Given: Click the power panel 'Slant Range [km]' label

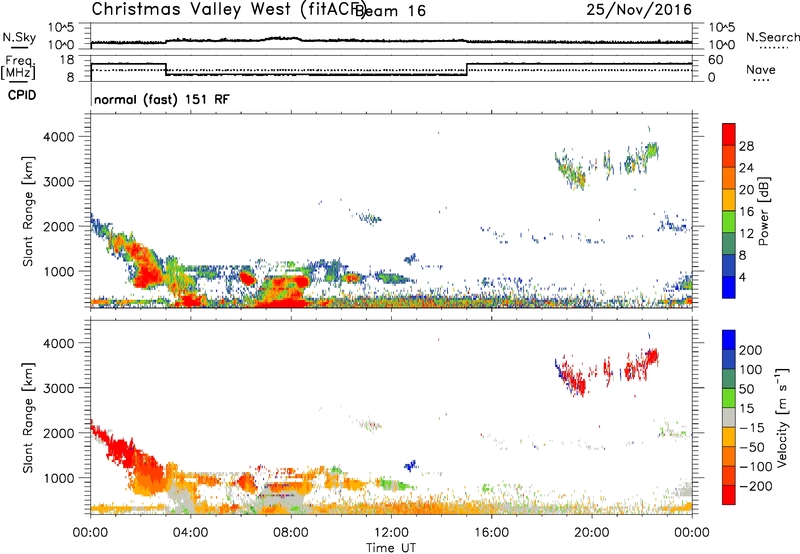Looking at the screenshot, I should (x=28, y=212).
